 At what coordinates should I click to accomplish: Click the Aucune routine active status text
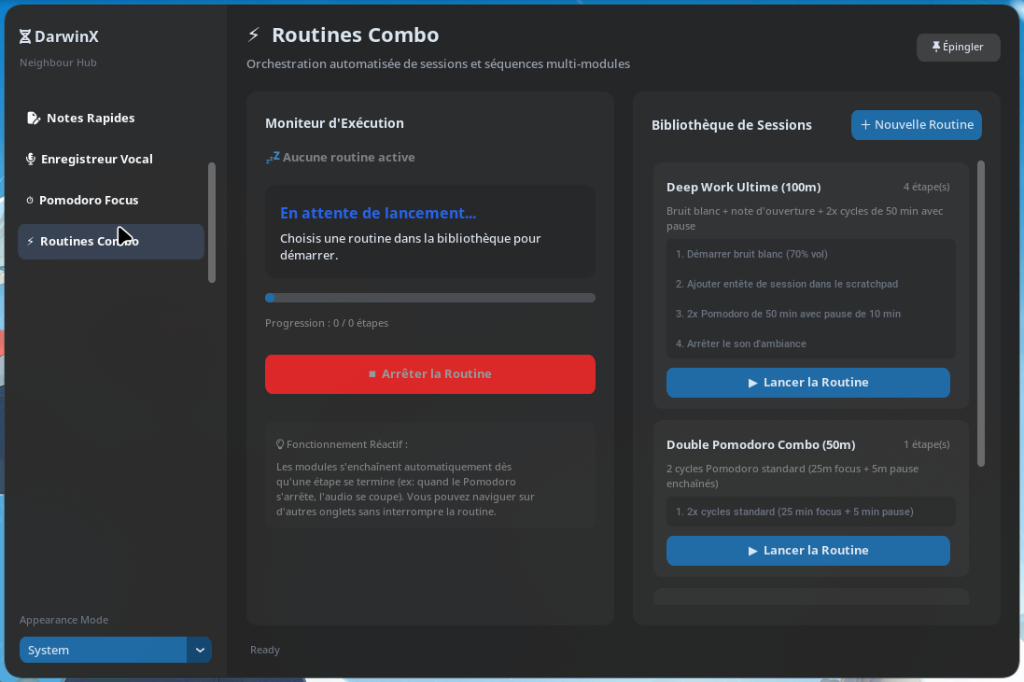point(349,157)
